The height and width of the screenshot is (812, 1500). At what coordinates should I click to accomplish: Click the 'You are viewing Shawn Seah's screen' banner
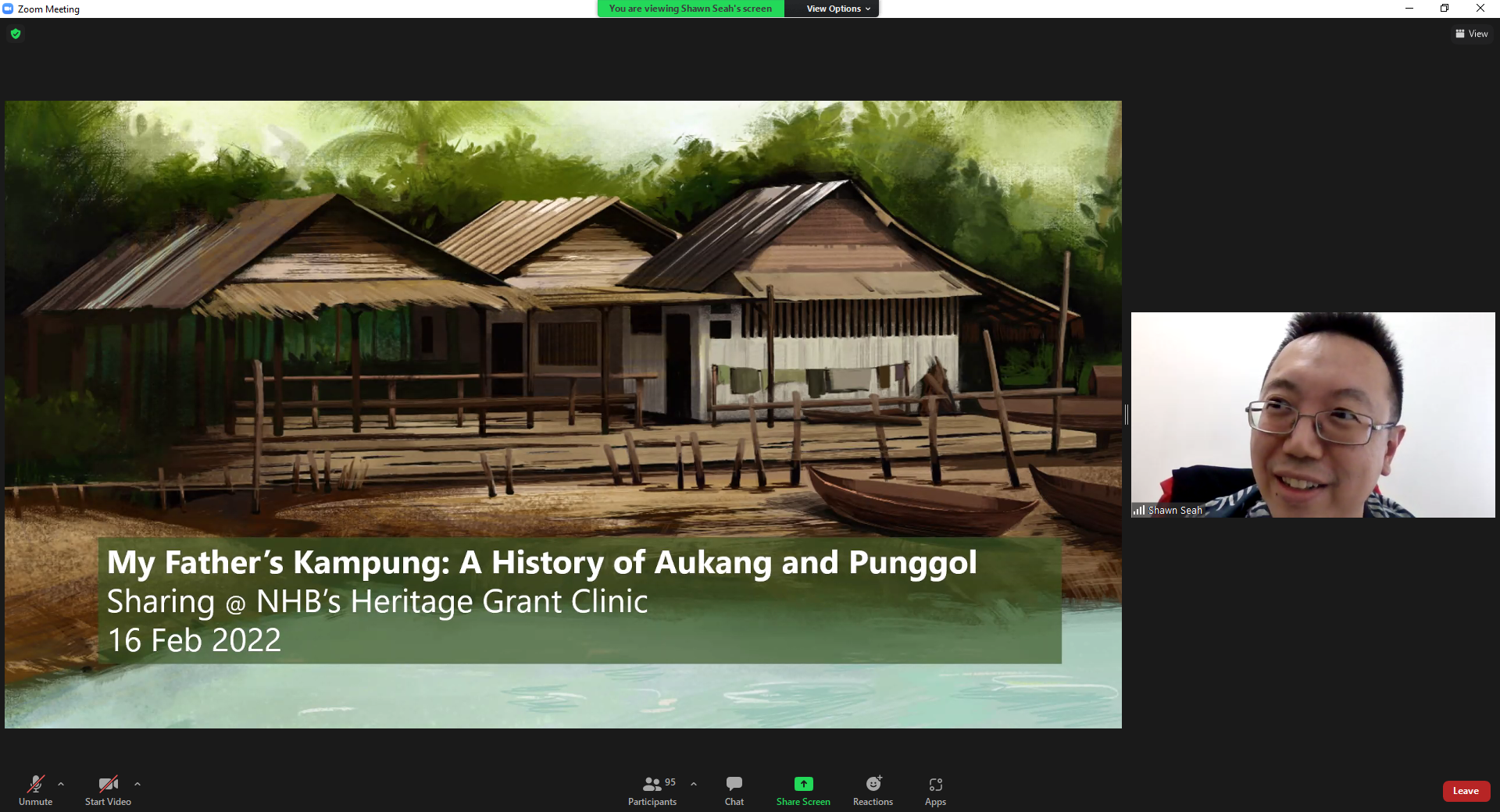coord(690,9)
